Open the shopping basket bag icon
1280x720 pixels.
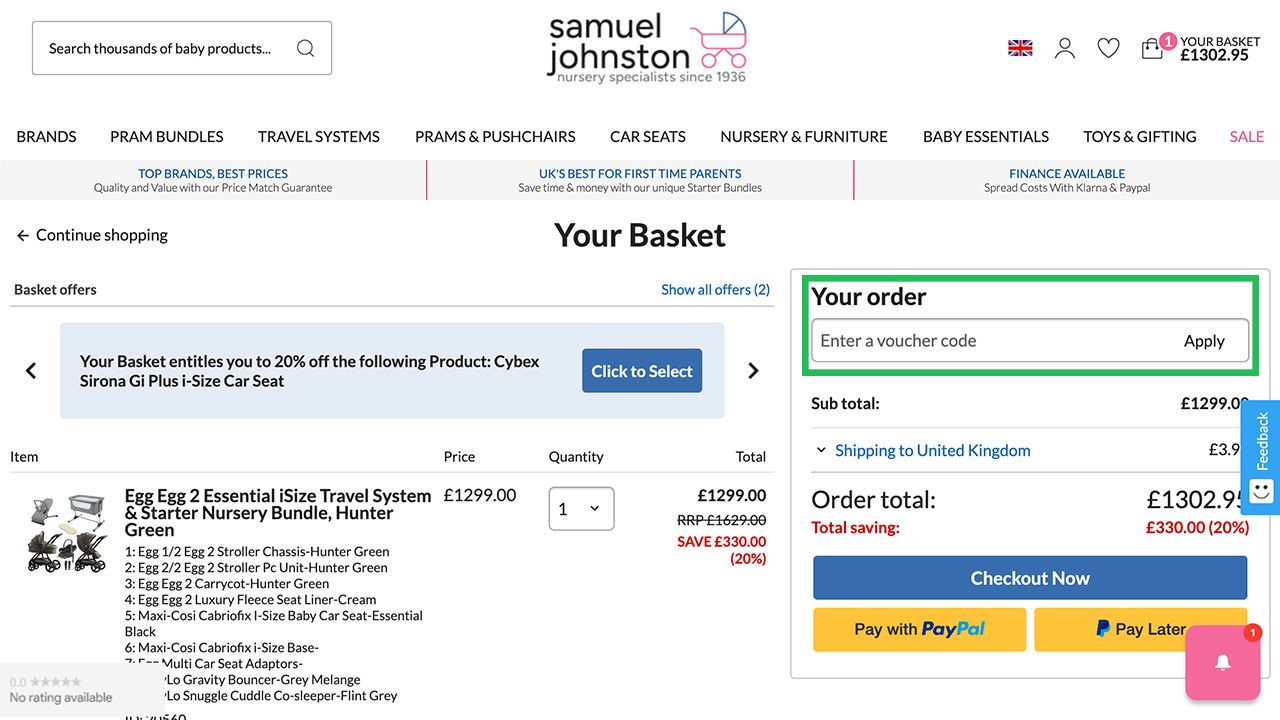pos(1152,48)
